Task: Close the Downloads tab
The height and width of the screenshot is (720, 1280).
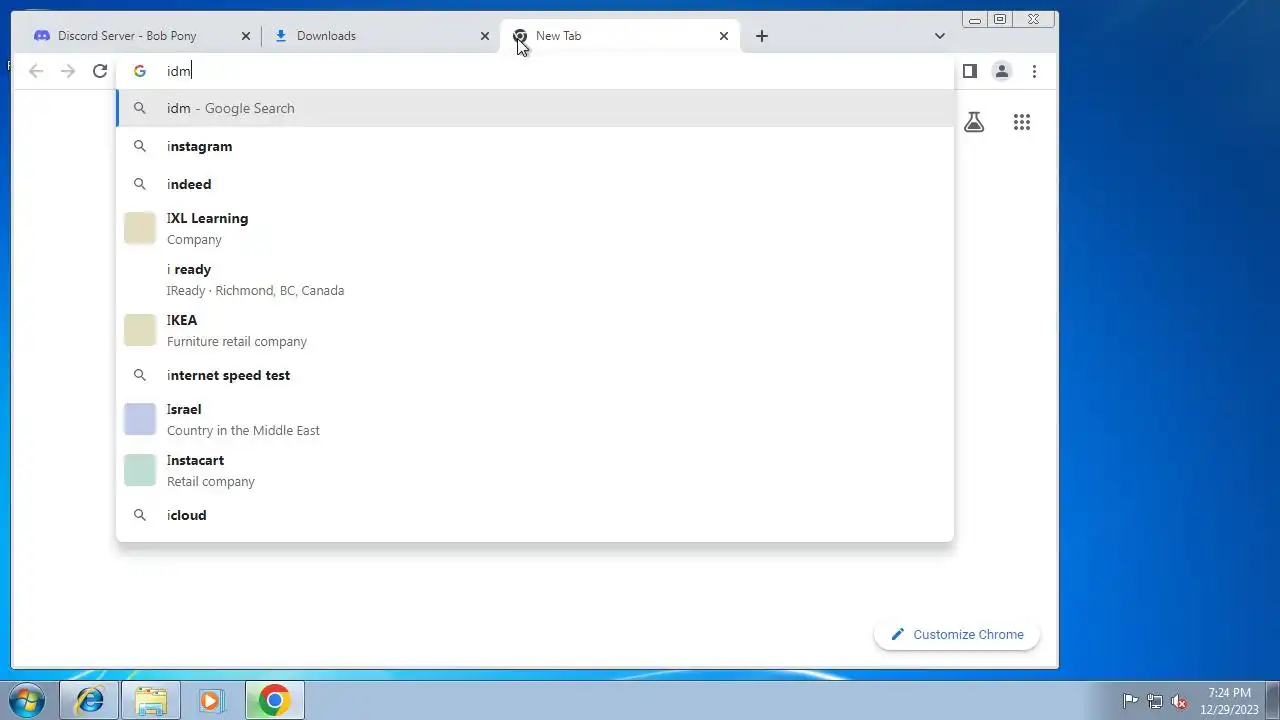Action: click(x=485, y=36)
